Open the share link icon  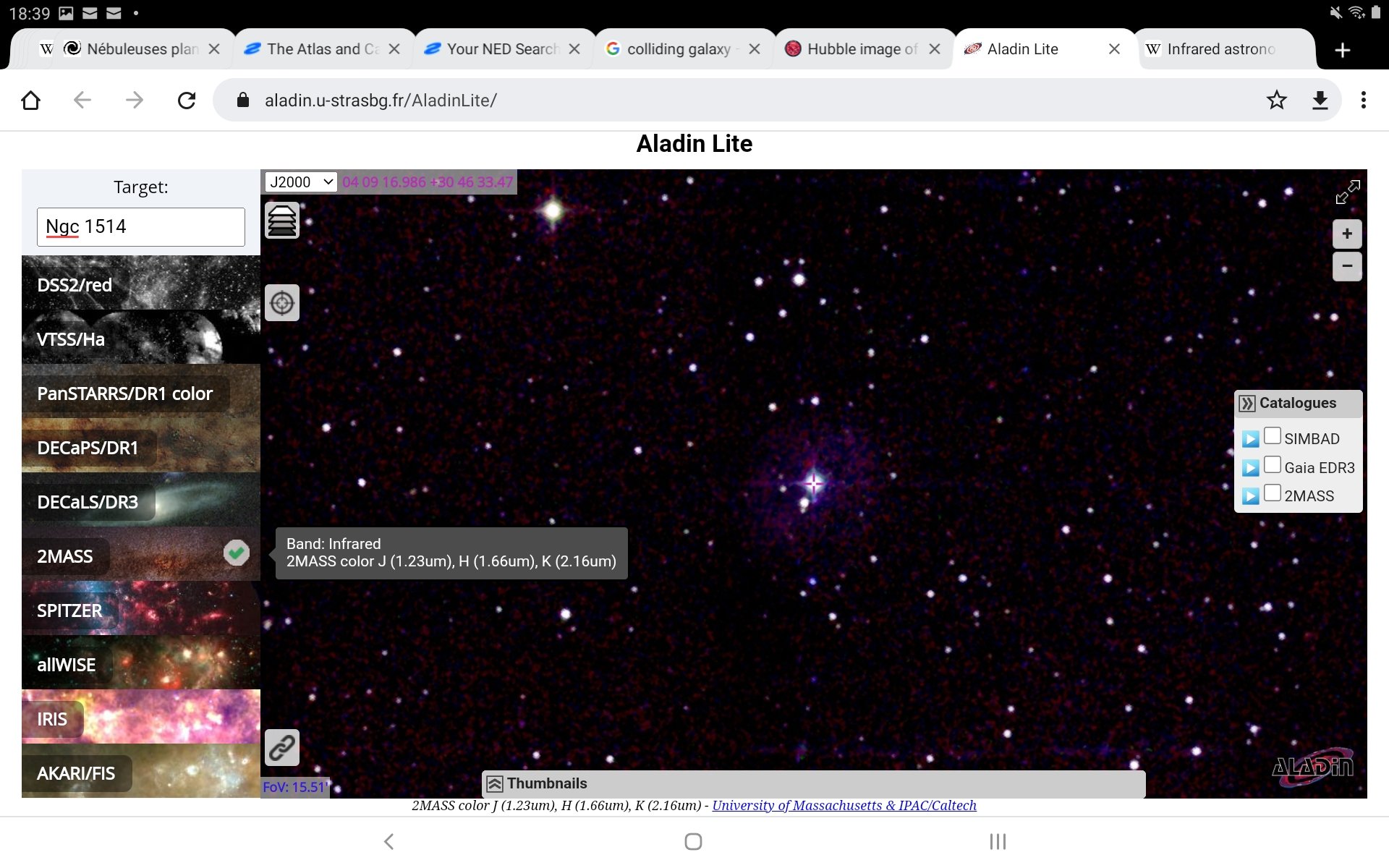coord(282,747)
